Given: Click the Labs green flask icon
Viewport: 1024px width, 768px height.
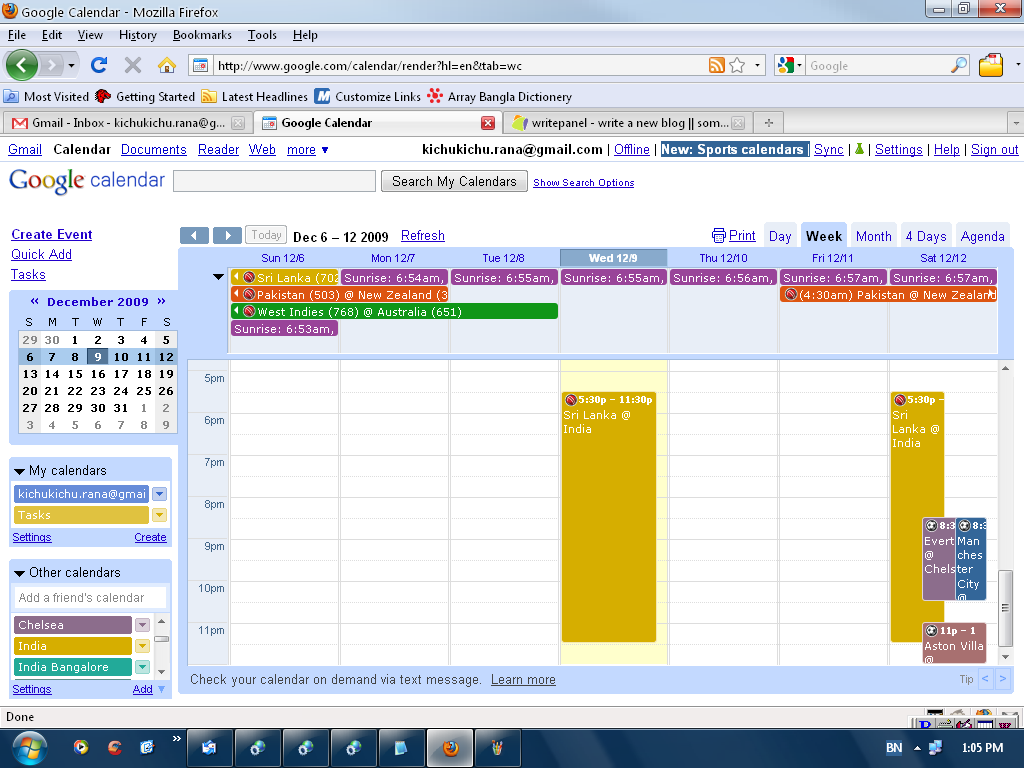Looking at the screenshot, I should (859, 149).
